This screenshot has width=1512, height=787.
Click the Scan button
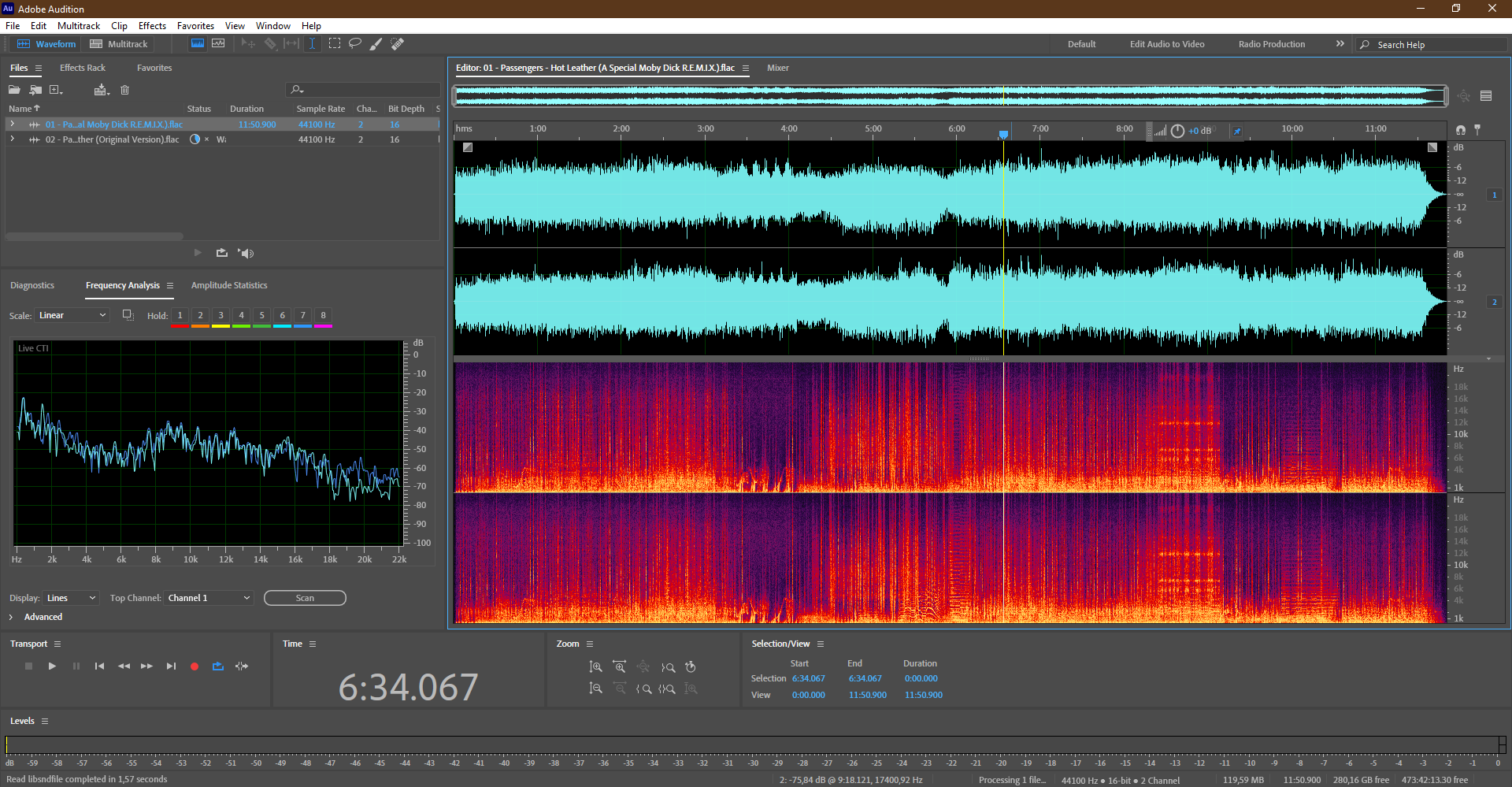coord(305,598)
